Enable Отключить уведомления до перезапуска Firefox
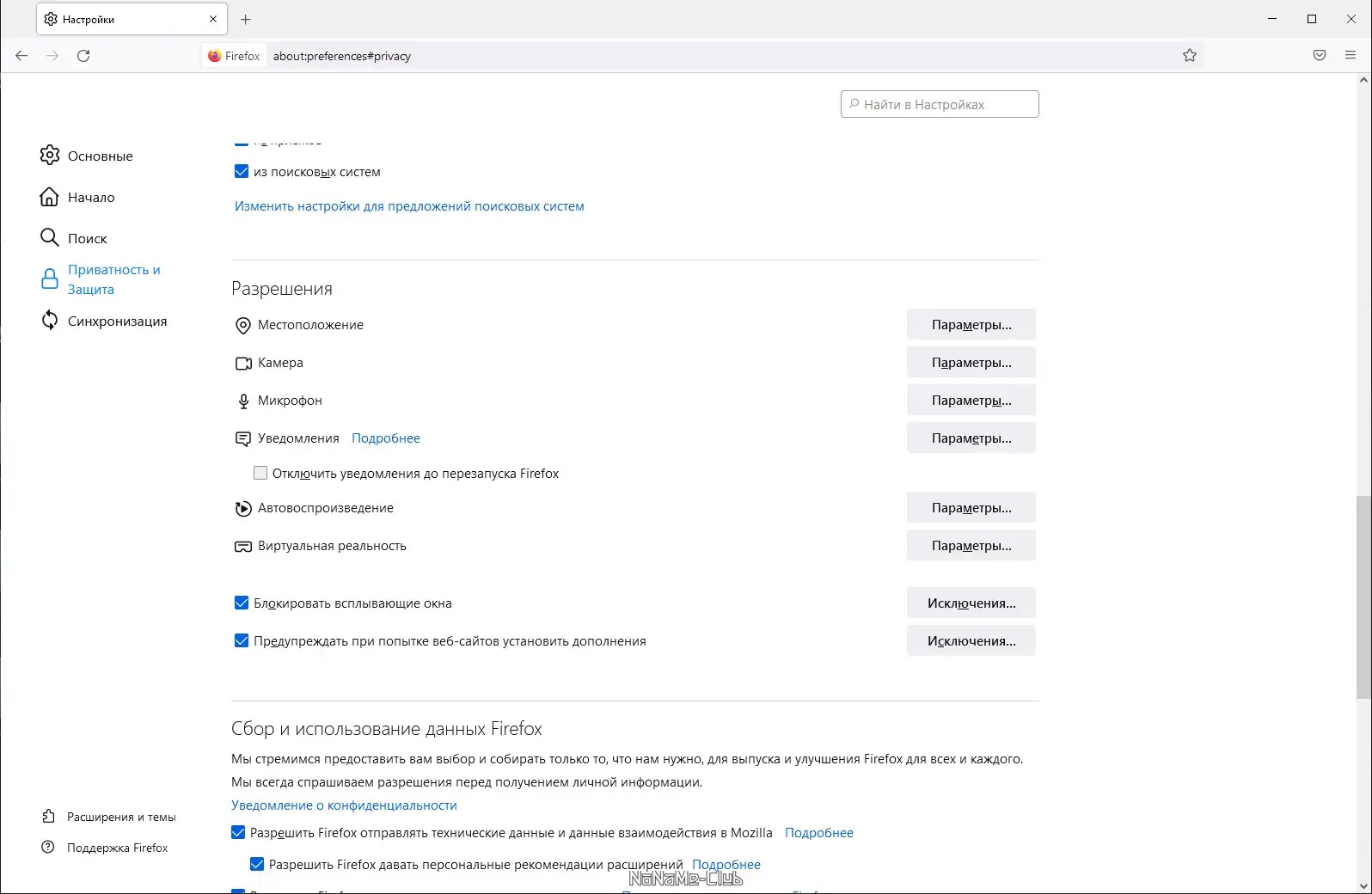The image size is (1372, 894). pos(260,474)
